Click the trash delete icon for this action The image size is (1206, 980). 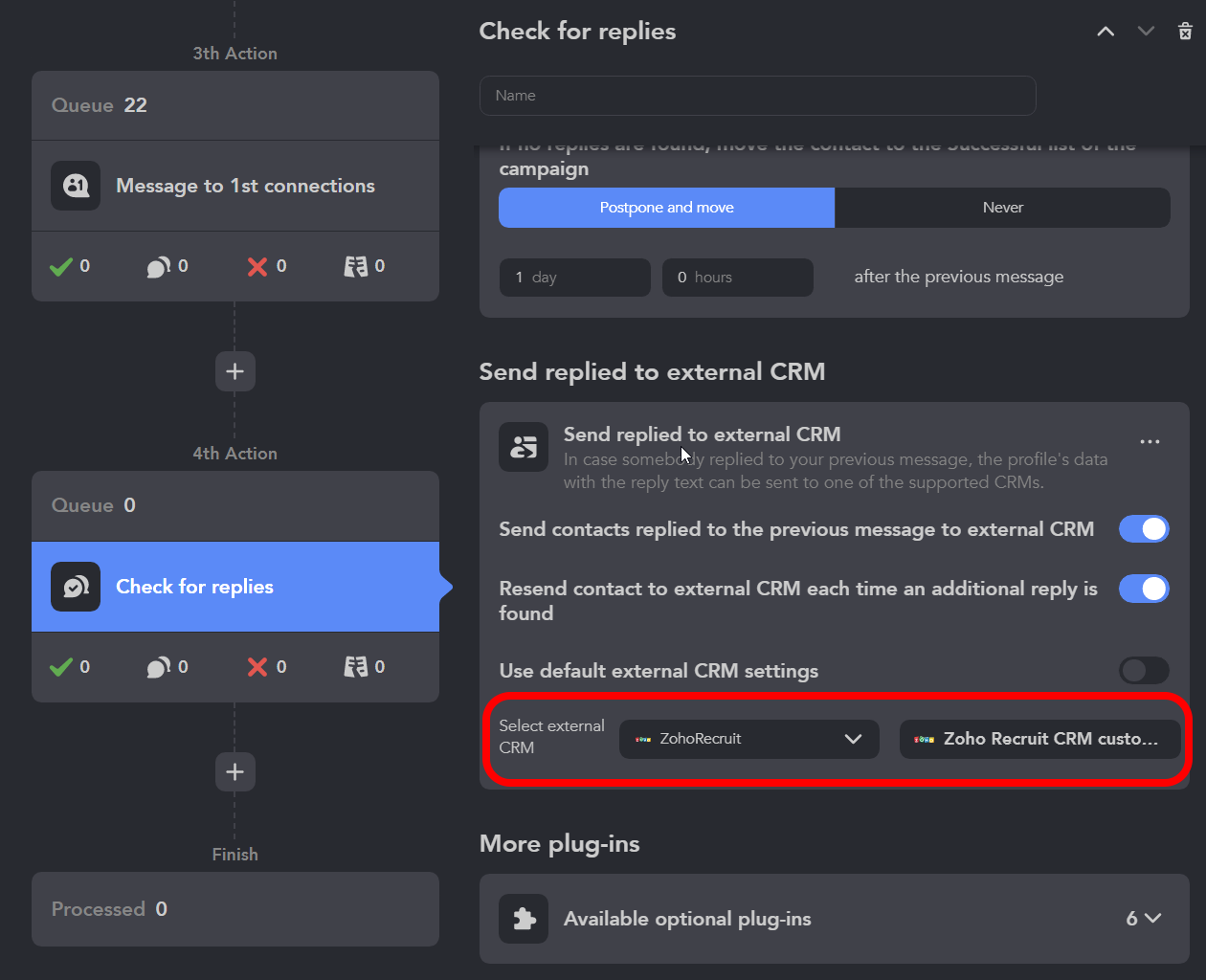[1185, 32]
